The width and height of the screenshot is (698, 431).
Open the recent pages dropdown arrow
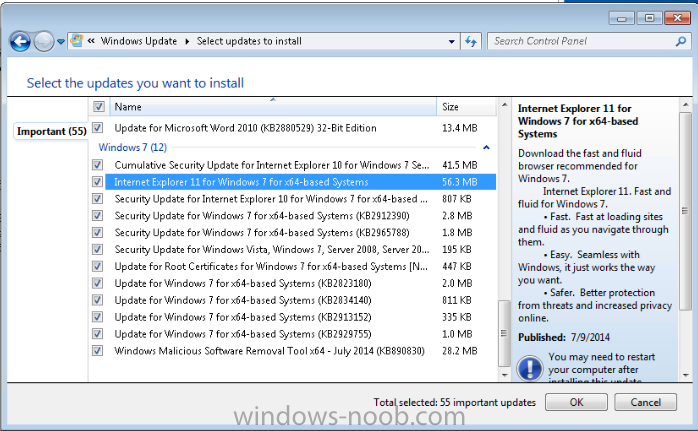61,42
